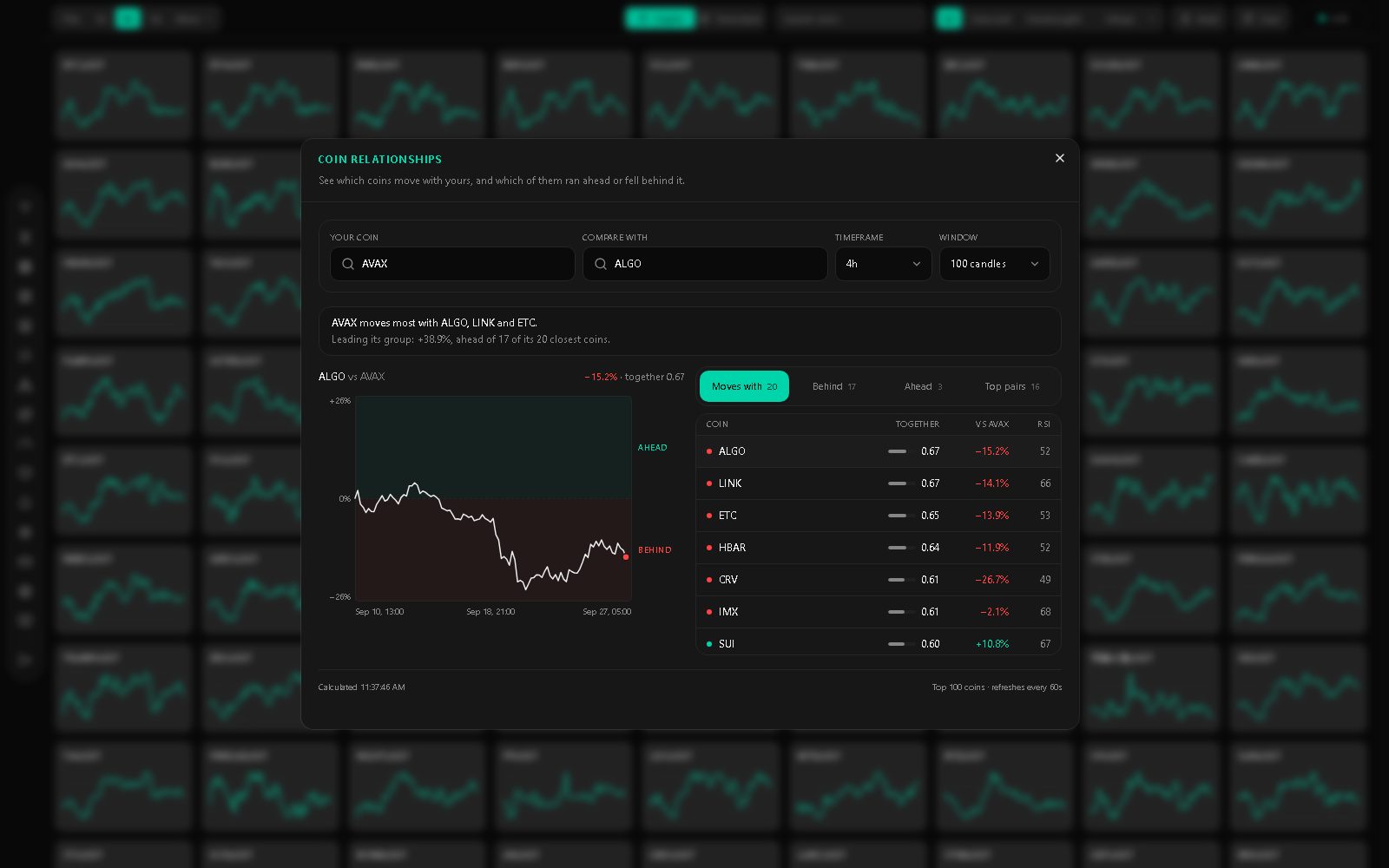Close the Coin Relationships dialog
The height and width of the screenshot is (868, 1389).
1059,158
